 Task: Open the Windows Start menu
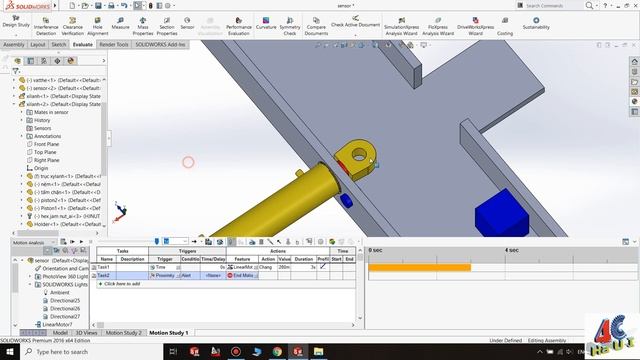pyautogui.click(x=9, y=351)
